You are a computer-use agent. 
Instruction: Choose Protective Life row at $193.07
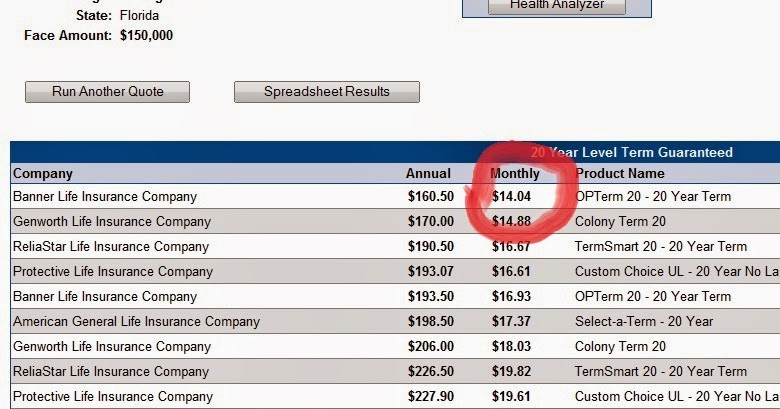click(x=395, y=271)
